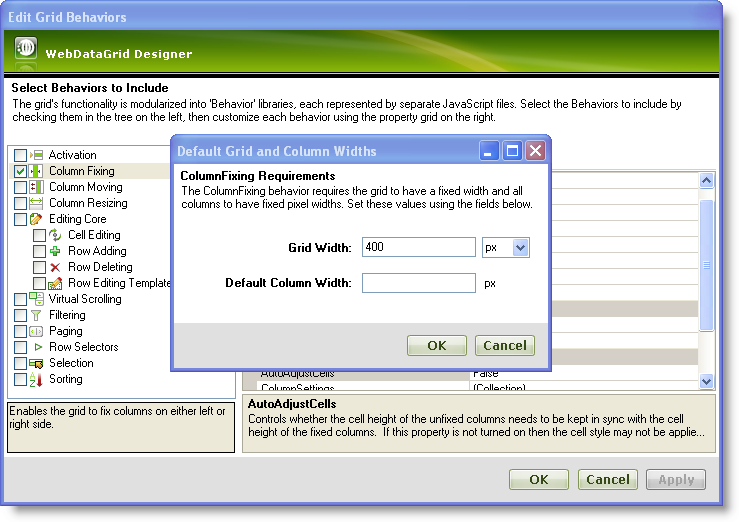Enable the Sorting checkbox
The image size is (739, 522).
click(x=20, y=379)
